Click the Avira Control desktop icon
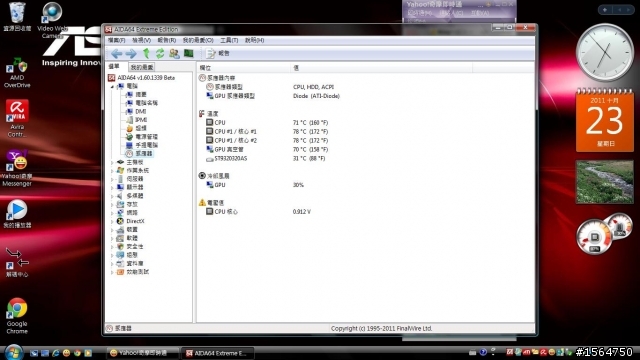 tap(17, 118)
